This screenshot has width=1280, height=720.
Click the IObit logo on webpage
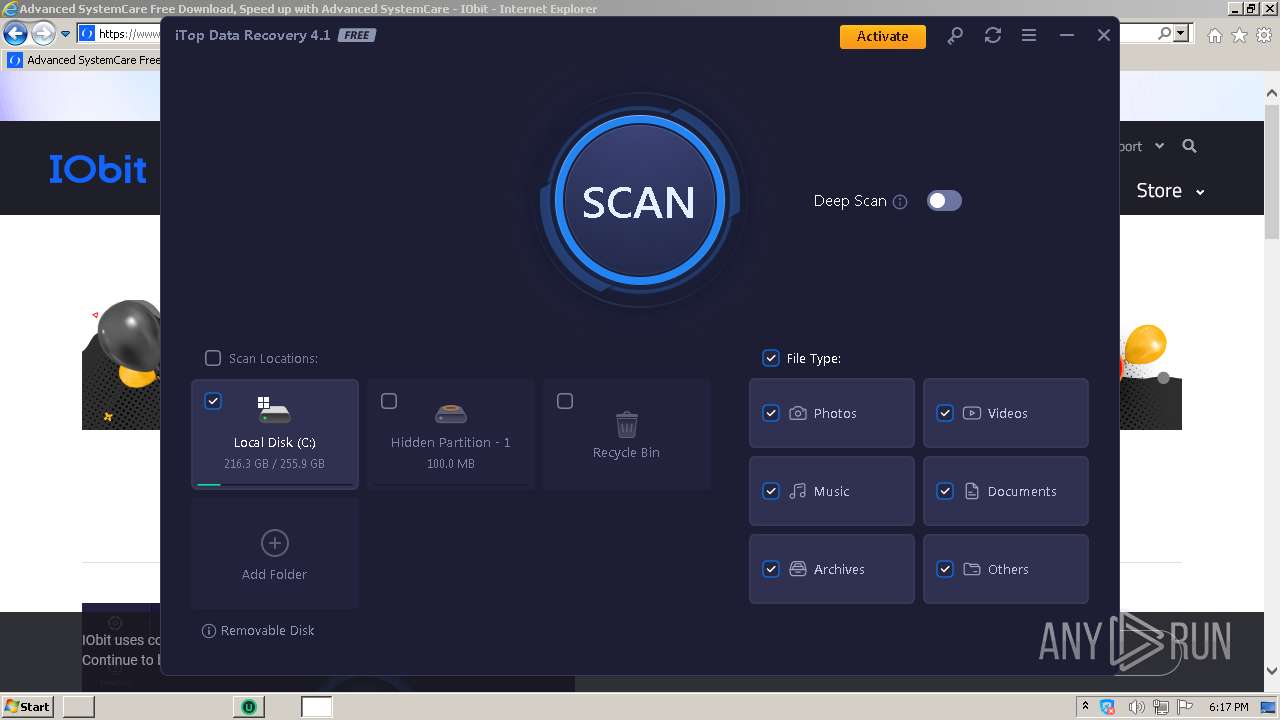click(x=98, y=169)
